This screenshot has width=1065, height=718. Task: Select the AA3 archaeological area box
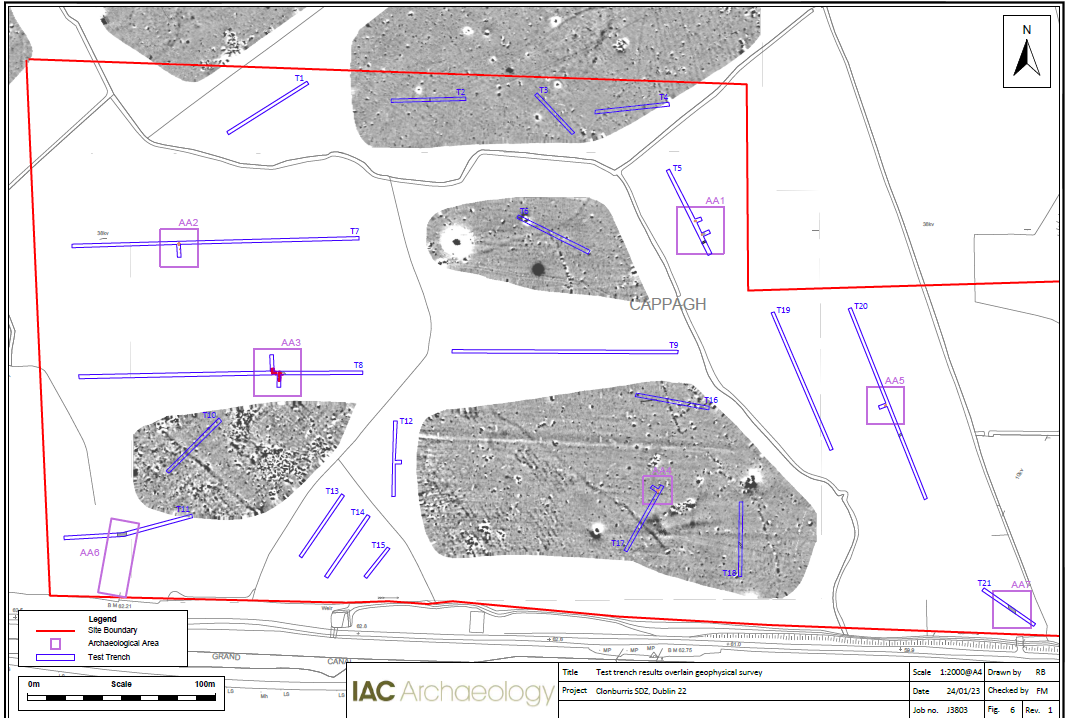click(277, 372)
